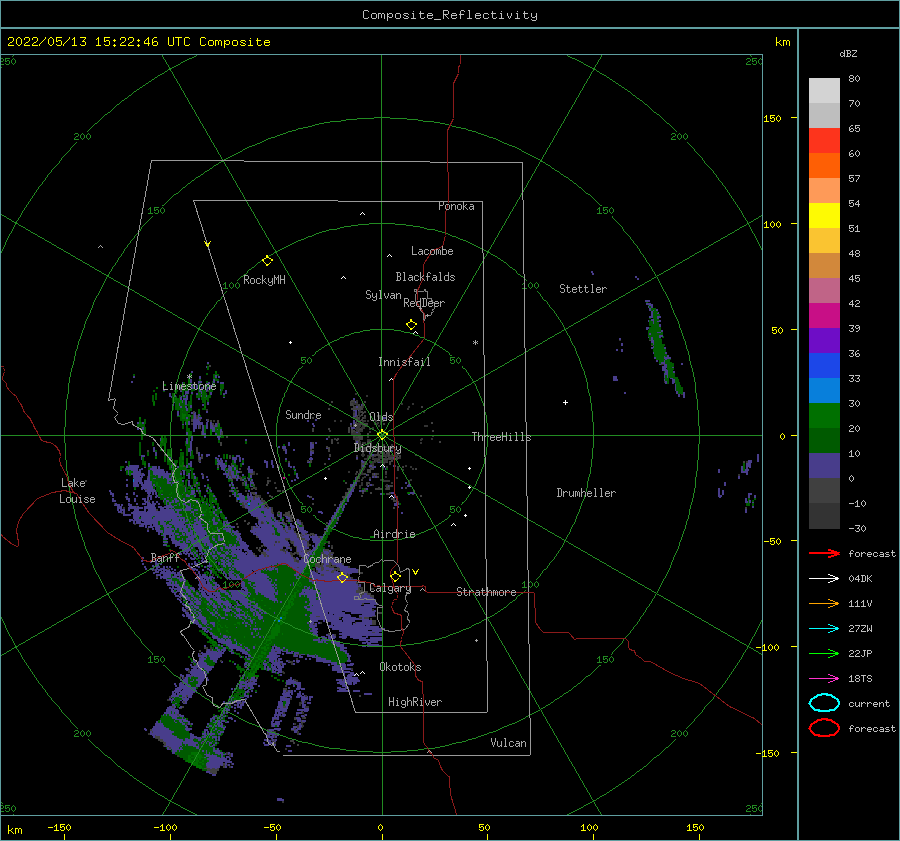Screen dimensions: 900x841
Task: Click the orange 111V arrow in legend
Action: click(824, 603)
